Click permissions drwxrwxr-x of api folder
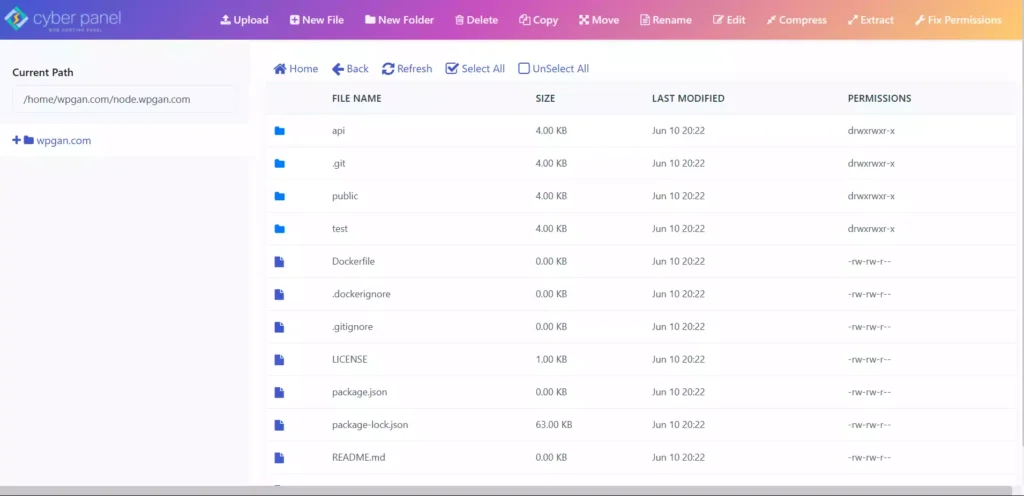 click(871, 131)
